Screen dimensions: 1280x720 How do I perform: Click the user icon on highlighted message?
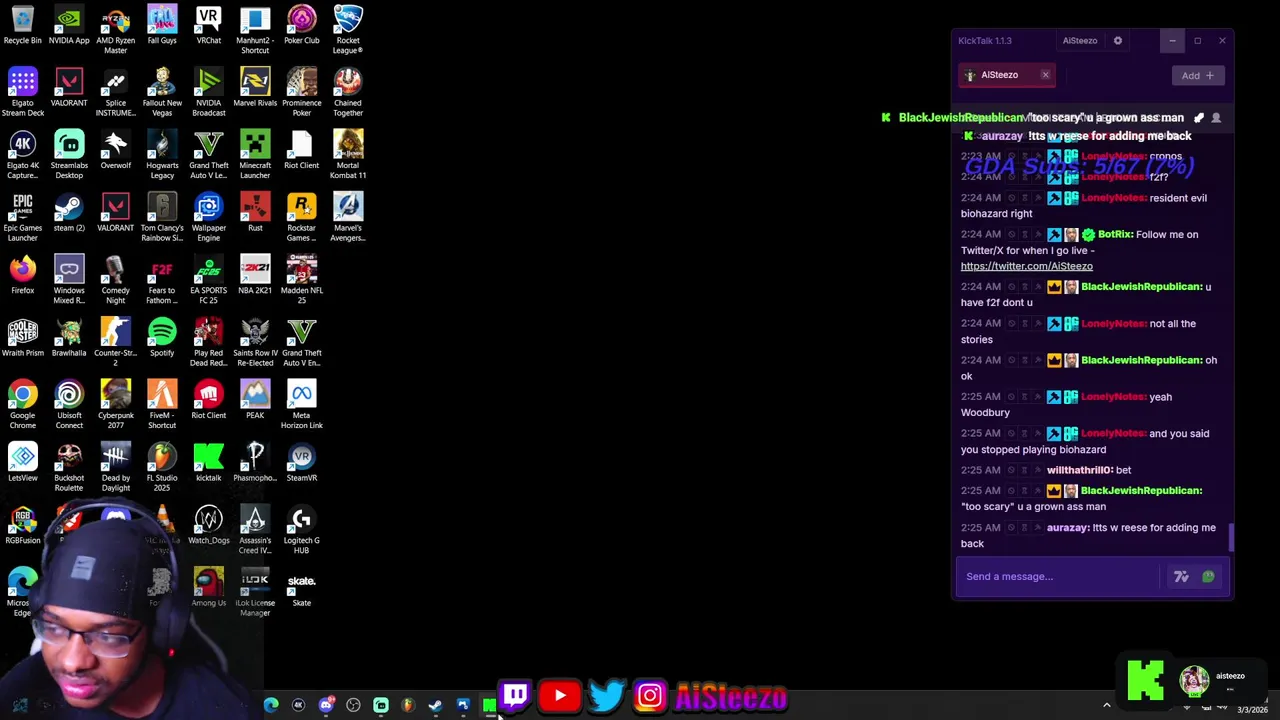click(x=1216, y=118)
